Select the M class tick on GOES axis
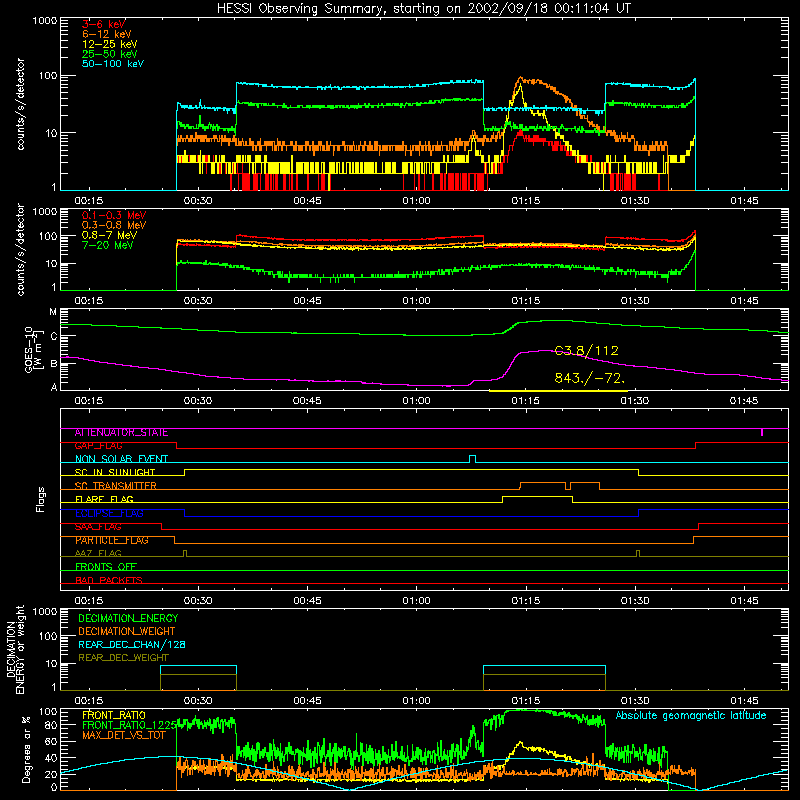 53,312
